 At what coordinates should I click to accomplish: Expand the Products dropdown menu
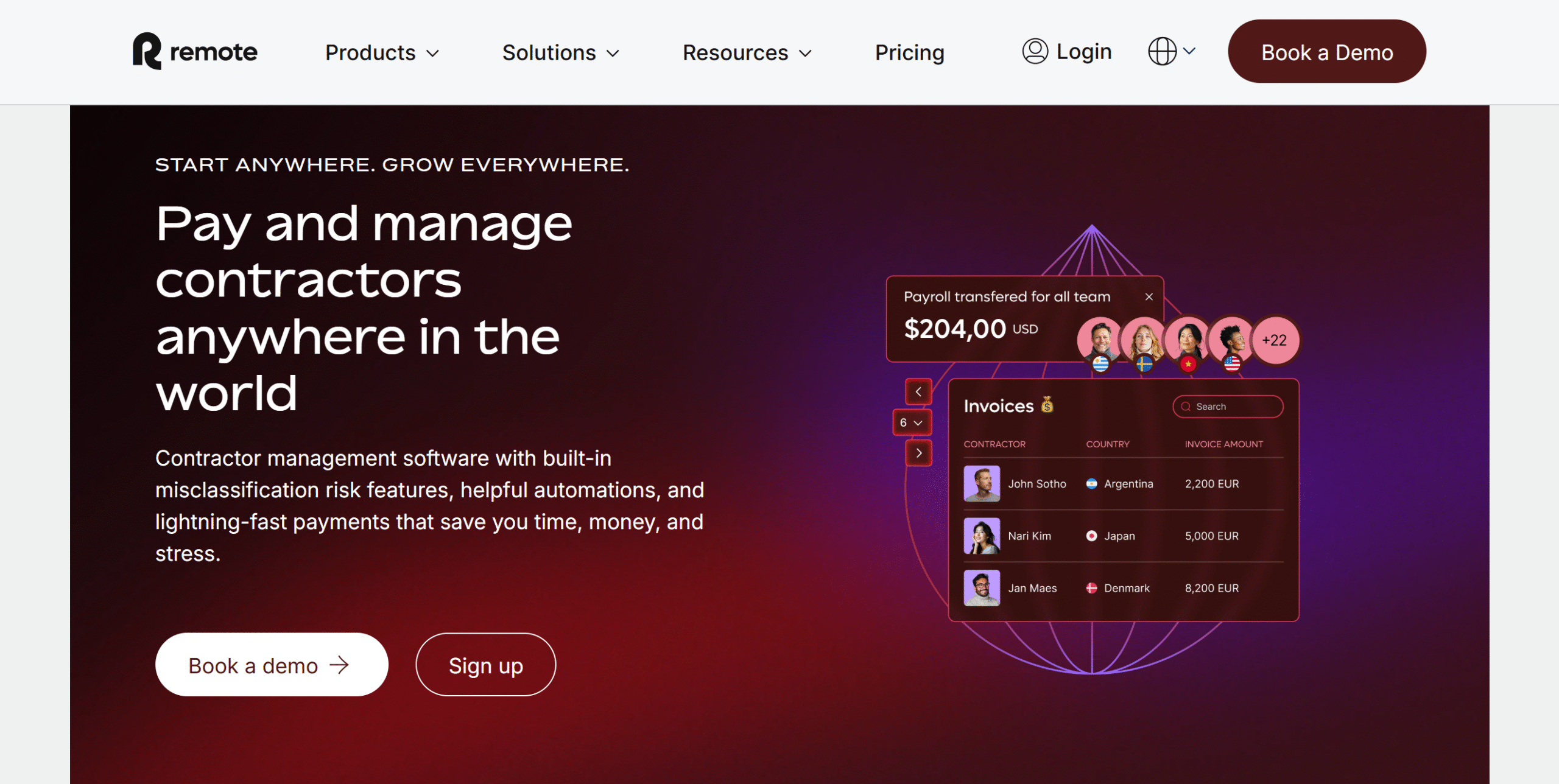(382, 52)
